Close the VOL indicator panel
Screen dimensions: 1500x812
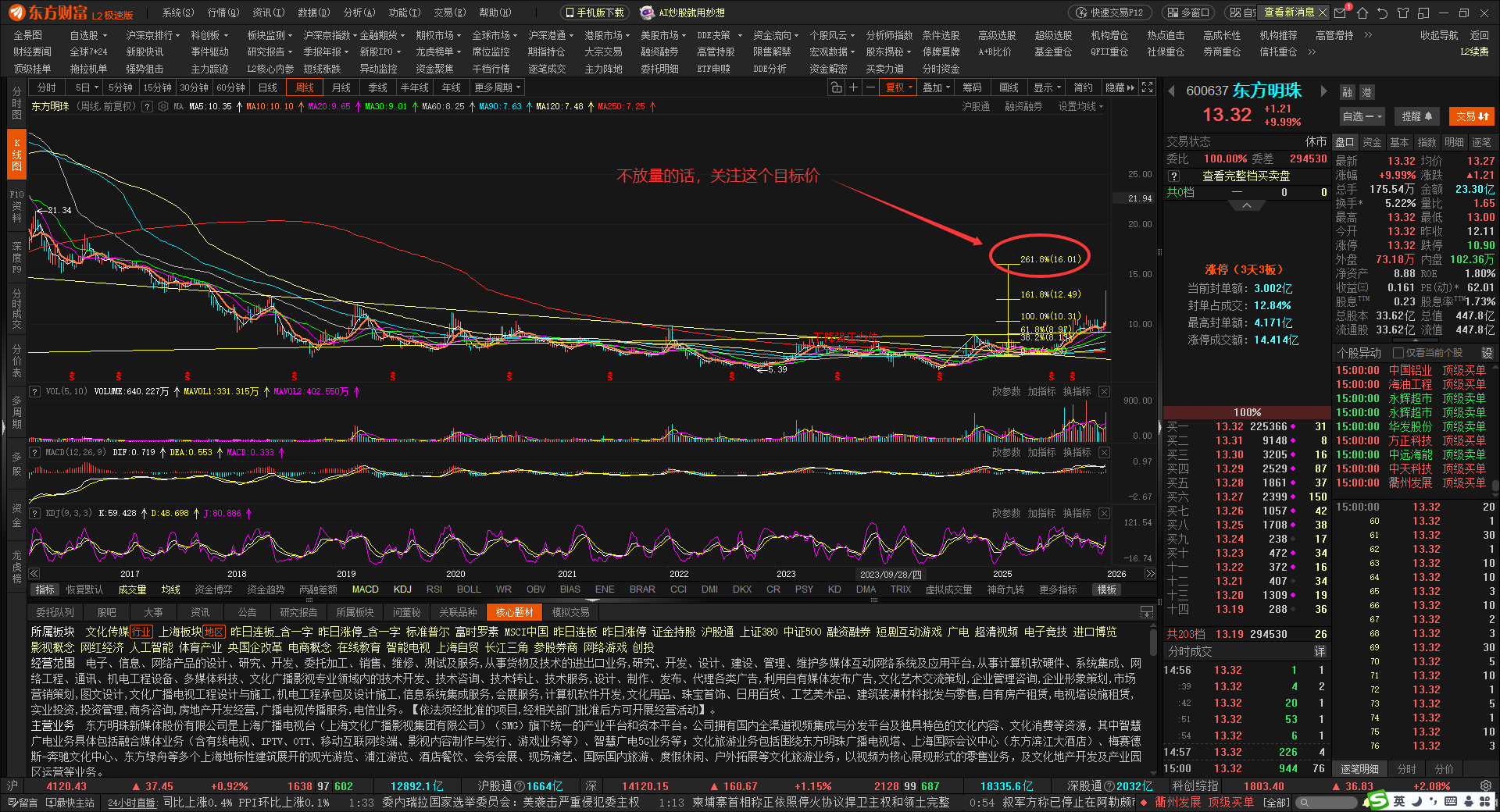[x=1104, y=391]
